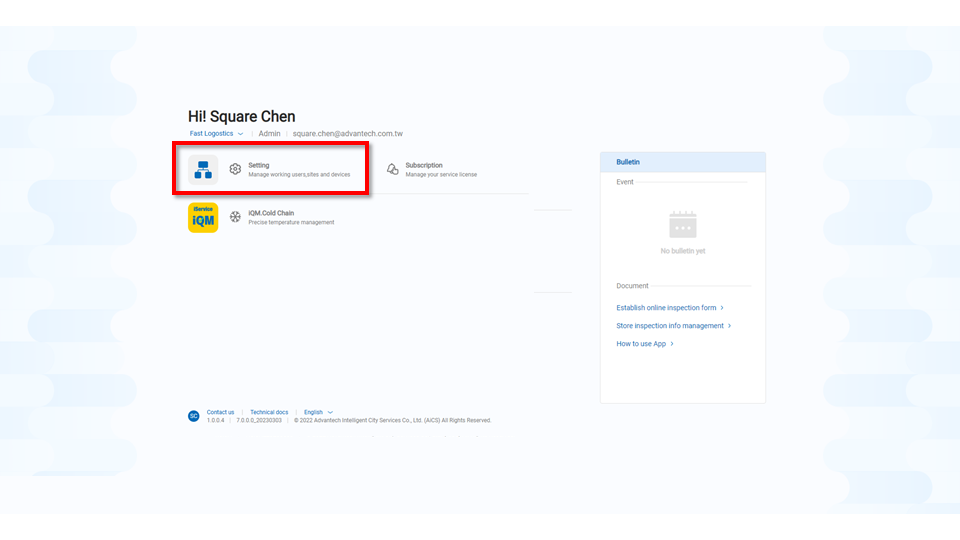Click the Subscription icon

[x=393, y=170]
